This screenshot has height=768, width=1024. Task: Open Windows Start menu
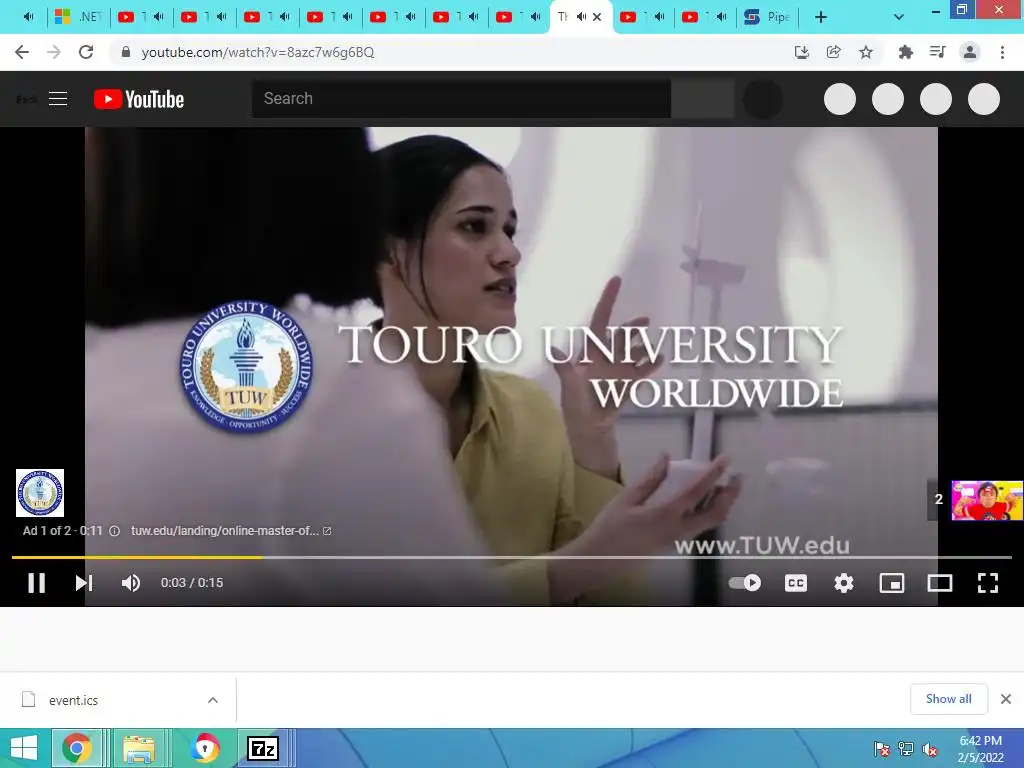pyautogui.click(x=24, y=748)
